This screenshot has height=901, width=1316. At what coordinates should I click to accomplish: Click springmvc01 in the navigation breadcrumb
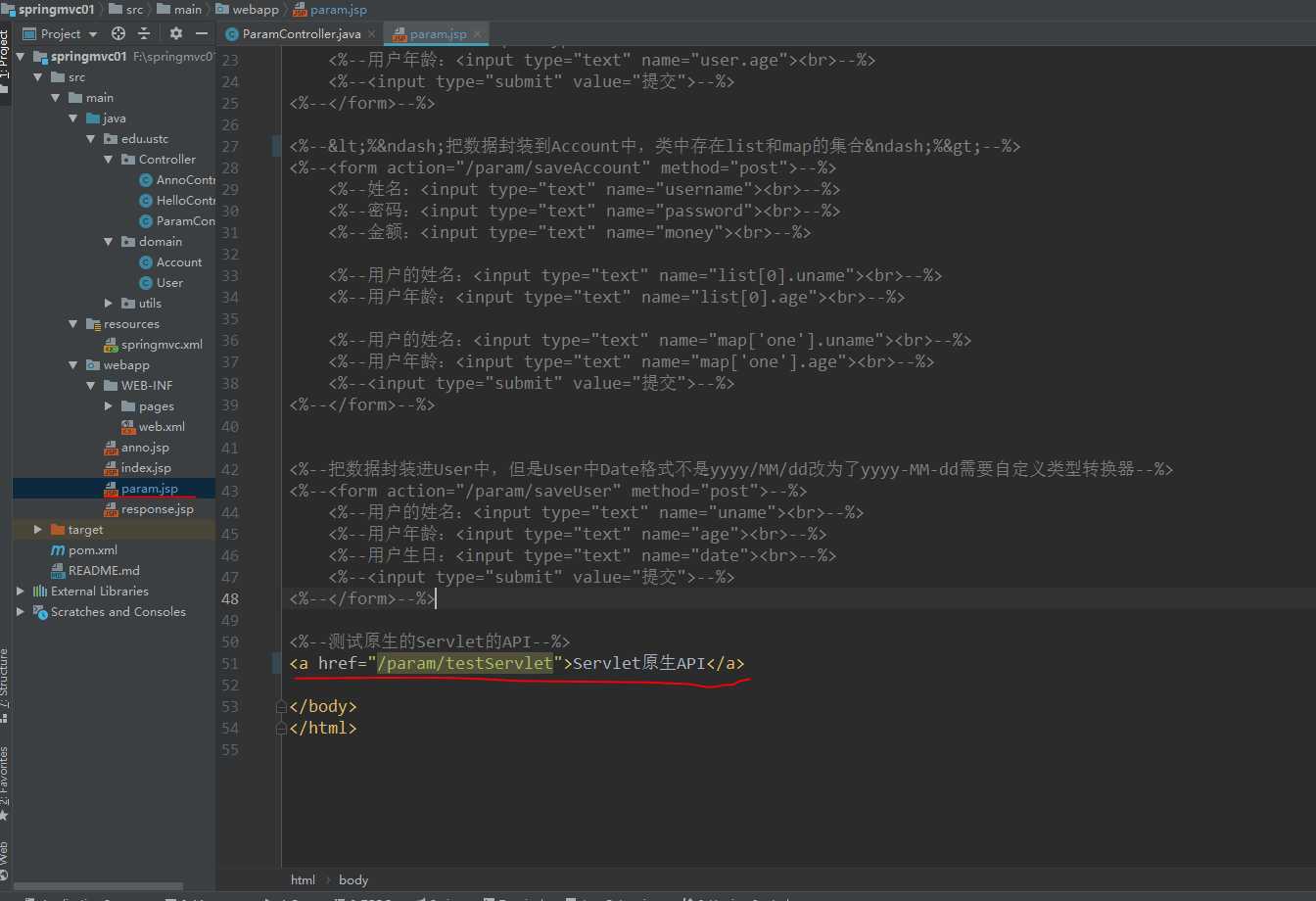(55, 9)
